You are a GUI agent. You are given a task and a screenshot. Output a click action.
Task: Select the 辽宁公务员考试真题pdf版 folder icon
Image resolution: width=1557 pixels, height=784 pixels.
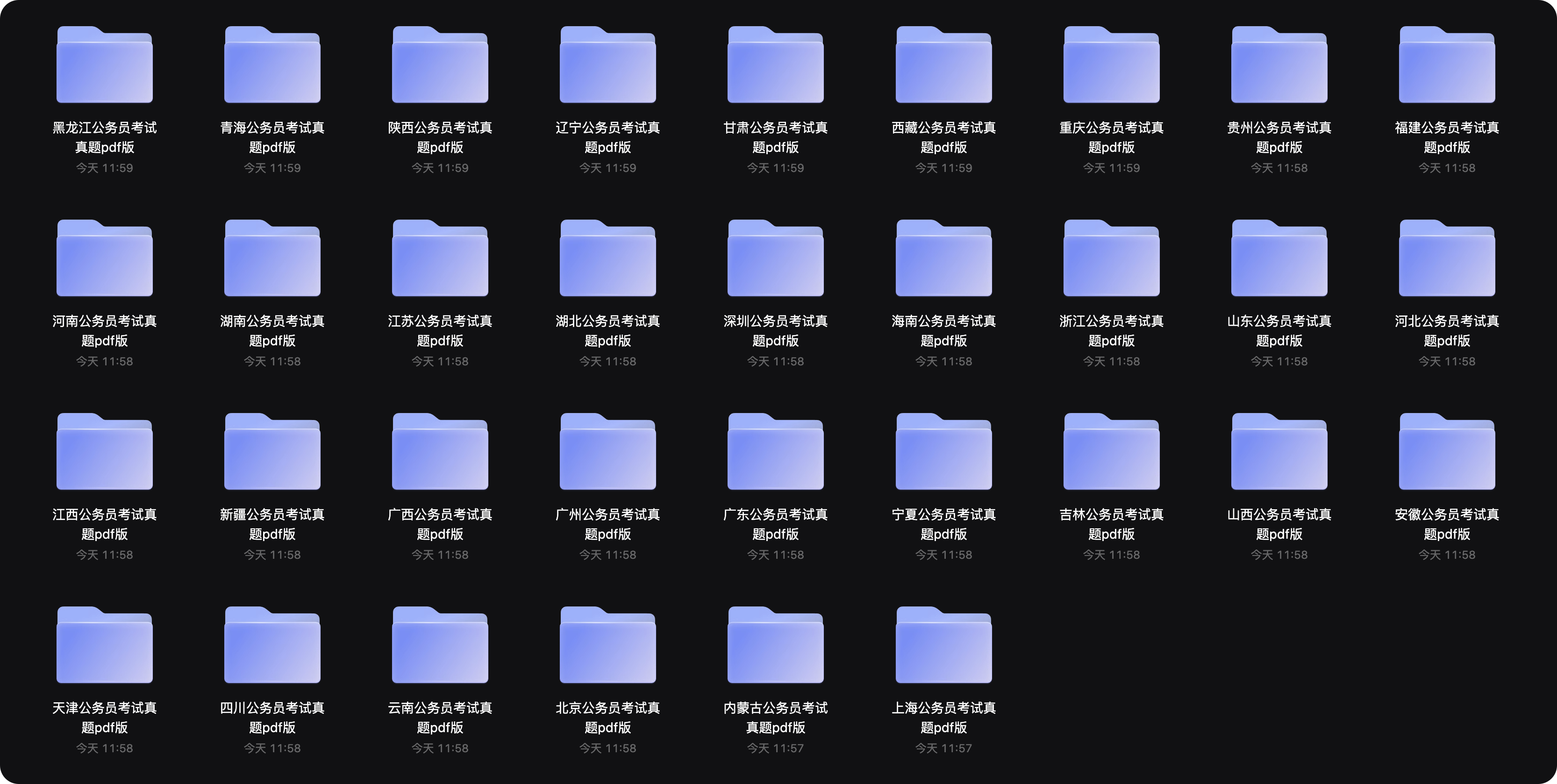[x=608, y=64]
